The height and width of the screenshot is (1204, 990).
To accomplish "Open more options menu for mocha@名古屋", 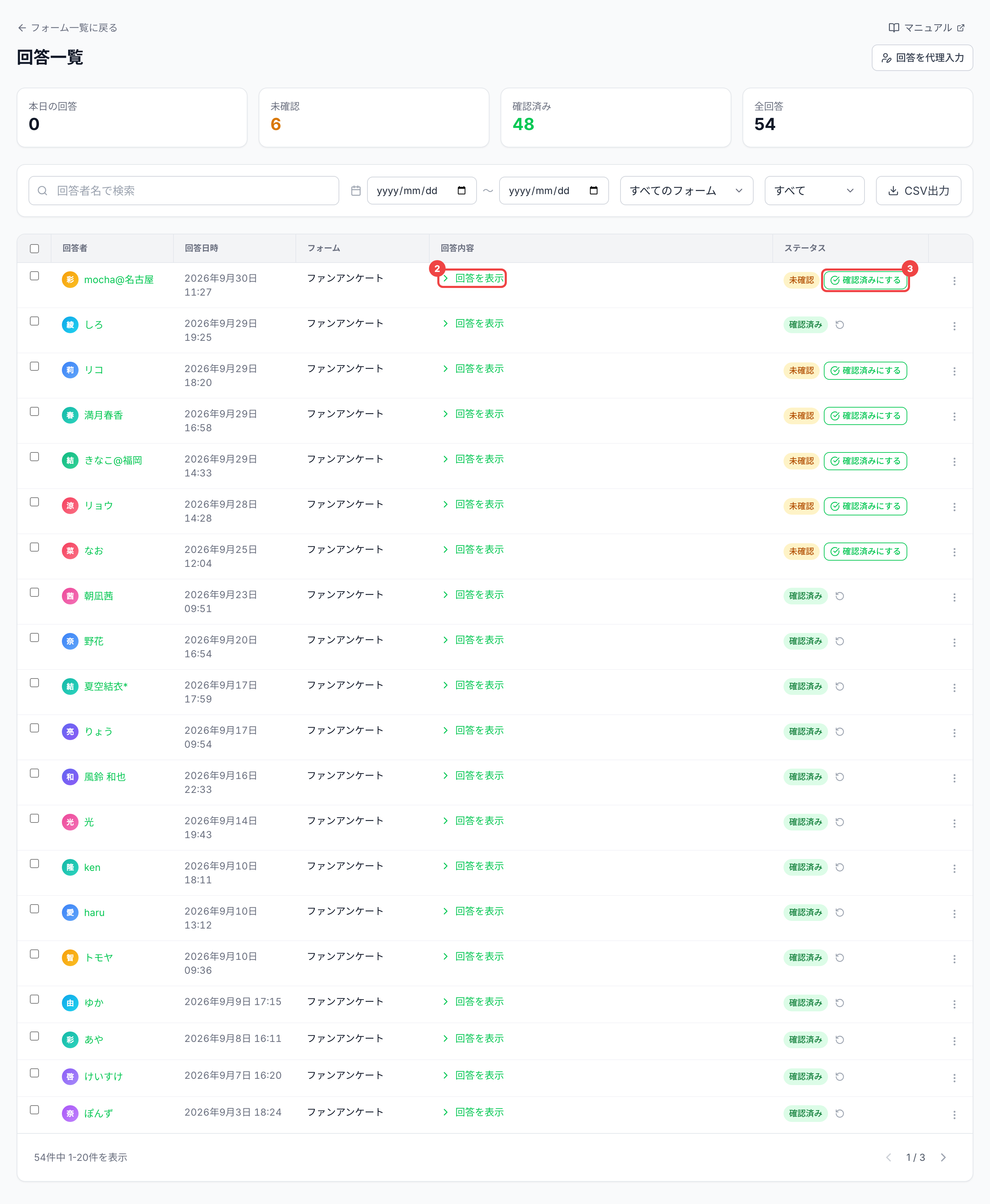I will (x=954, y=281).
